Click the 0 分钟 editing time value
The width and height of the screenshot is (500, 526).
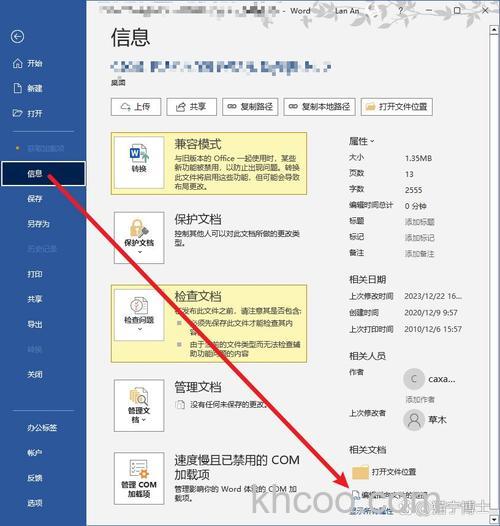pos(415,206)
